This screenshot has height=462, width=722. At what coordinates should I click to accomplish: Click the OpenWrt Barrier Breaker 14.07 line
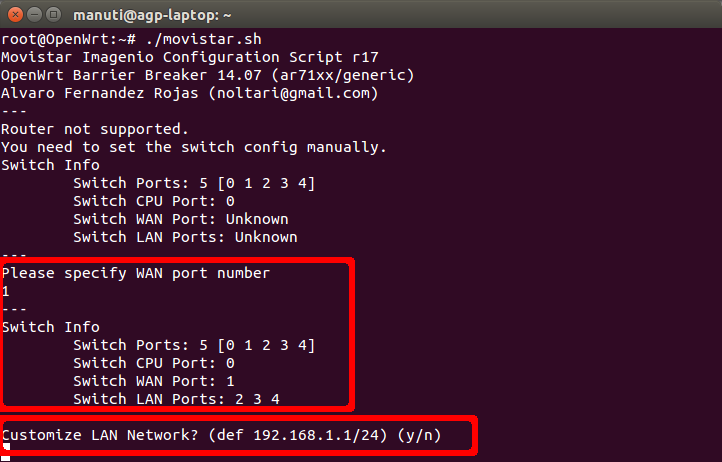point(207,75)
